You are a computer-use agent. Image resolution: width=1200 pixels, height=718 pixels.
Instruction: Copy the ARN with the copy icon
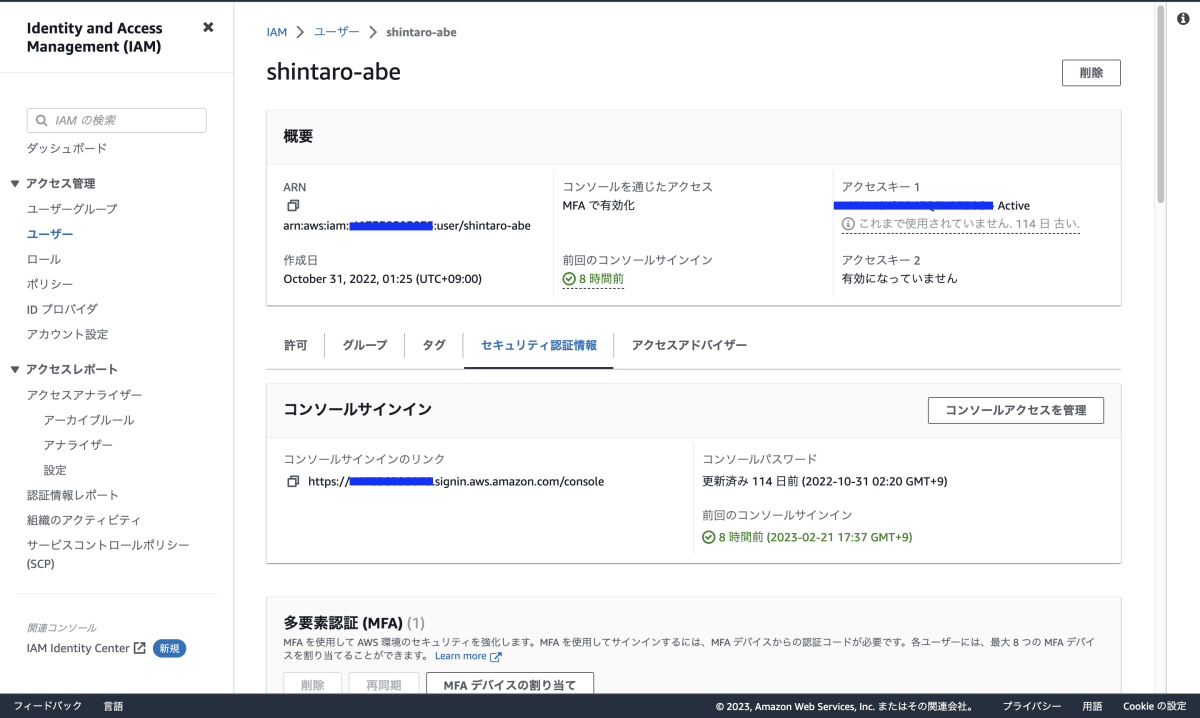pyautogui.click(x=293, y=206)
